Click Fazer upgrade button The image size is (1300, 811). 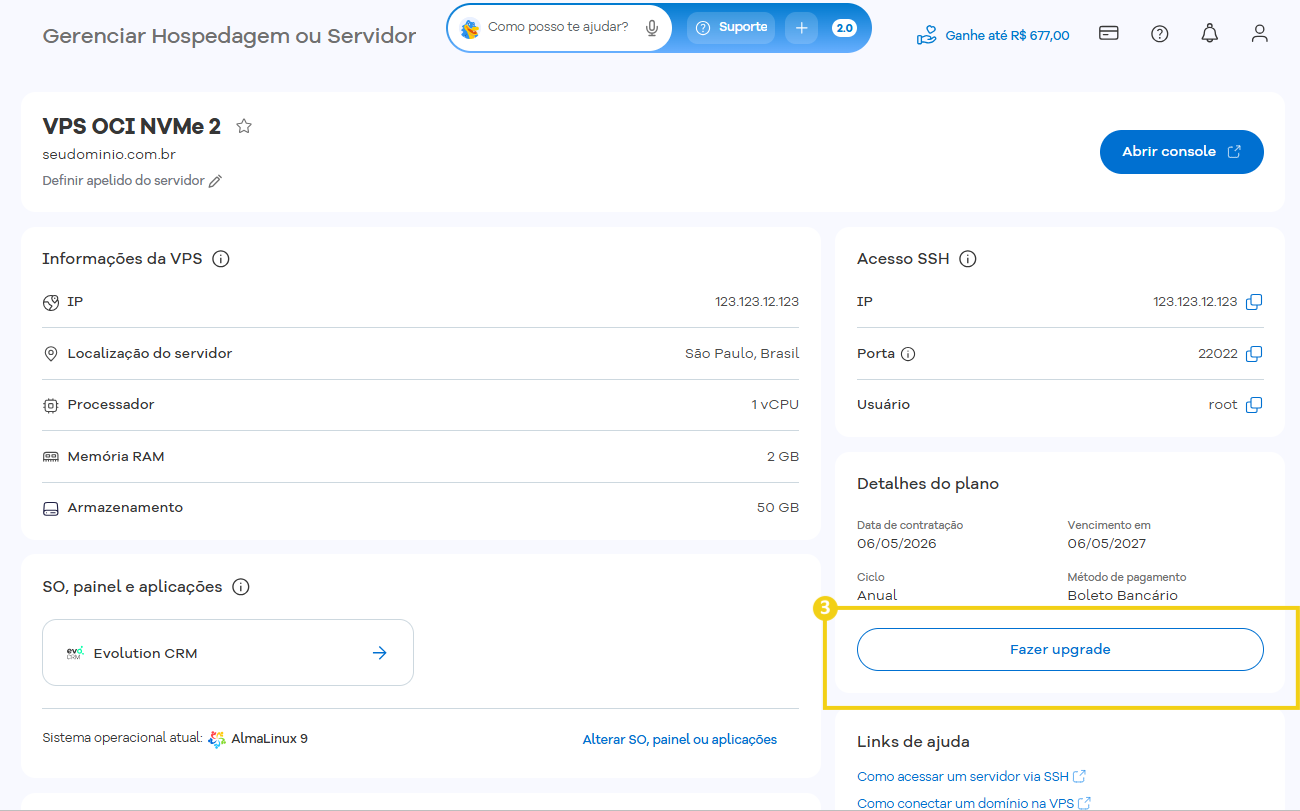[x=1060, y=650]
